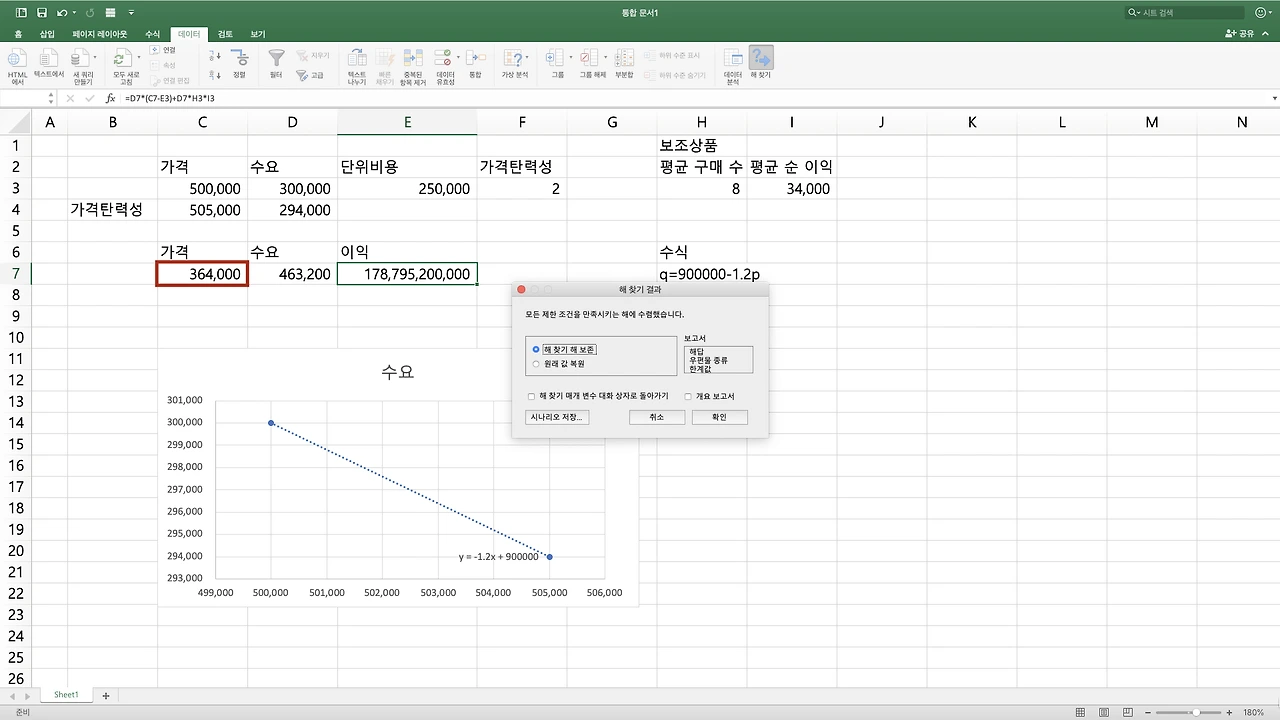Viewport: 1280px width, 720px height.
Task: Open the 정렬 sort dialog icon
Action: [239, 58]
